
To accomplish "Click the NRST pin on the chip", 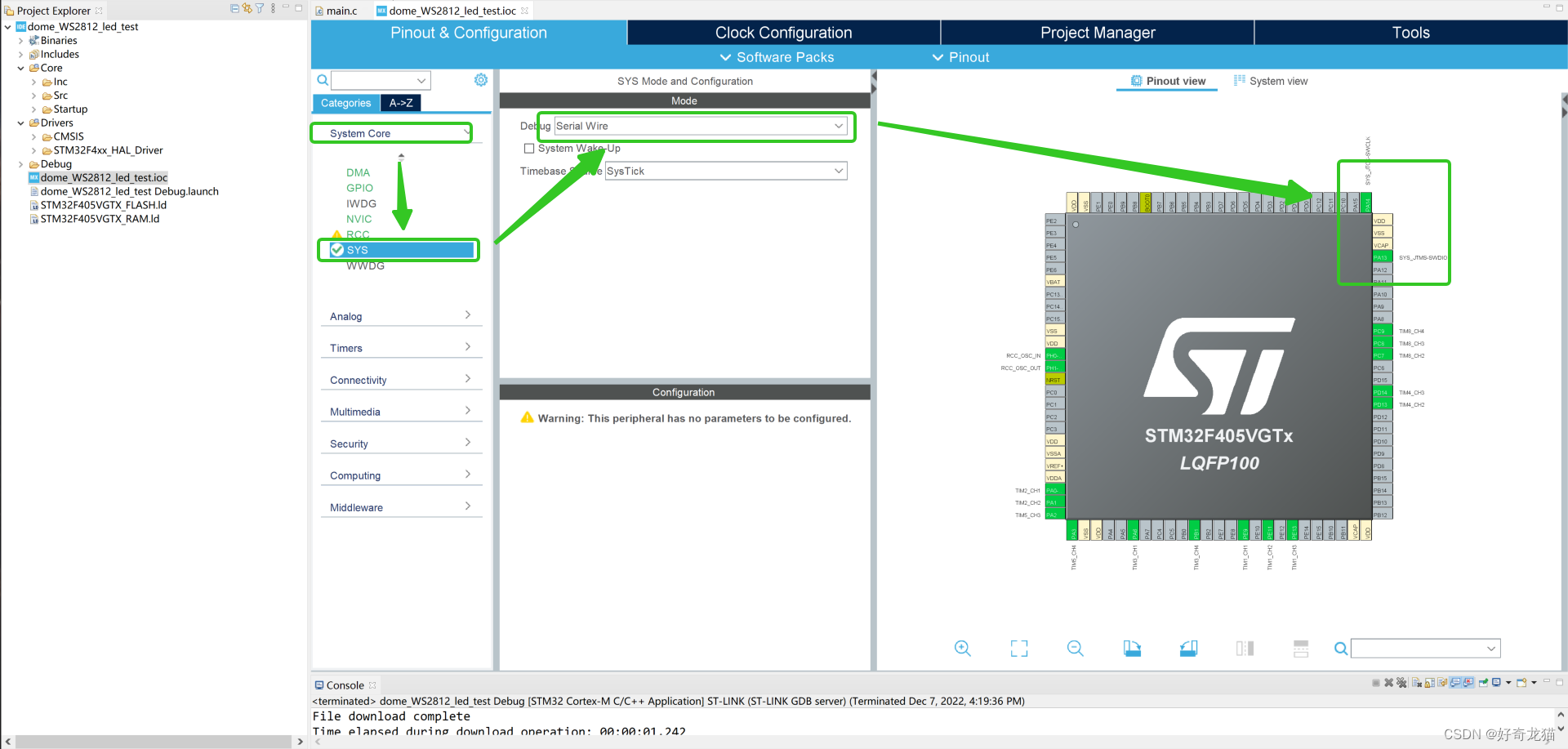I will [x=1054, y=381].
